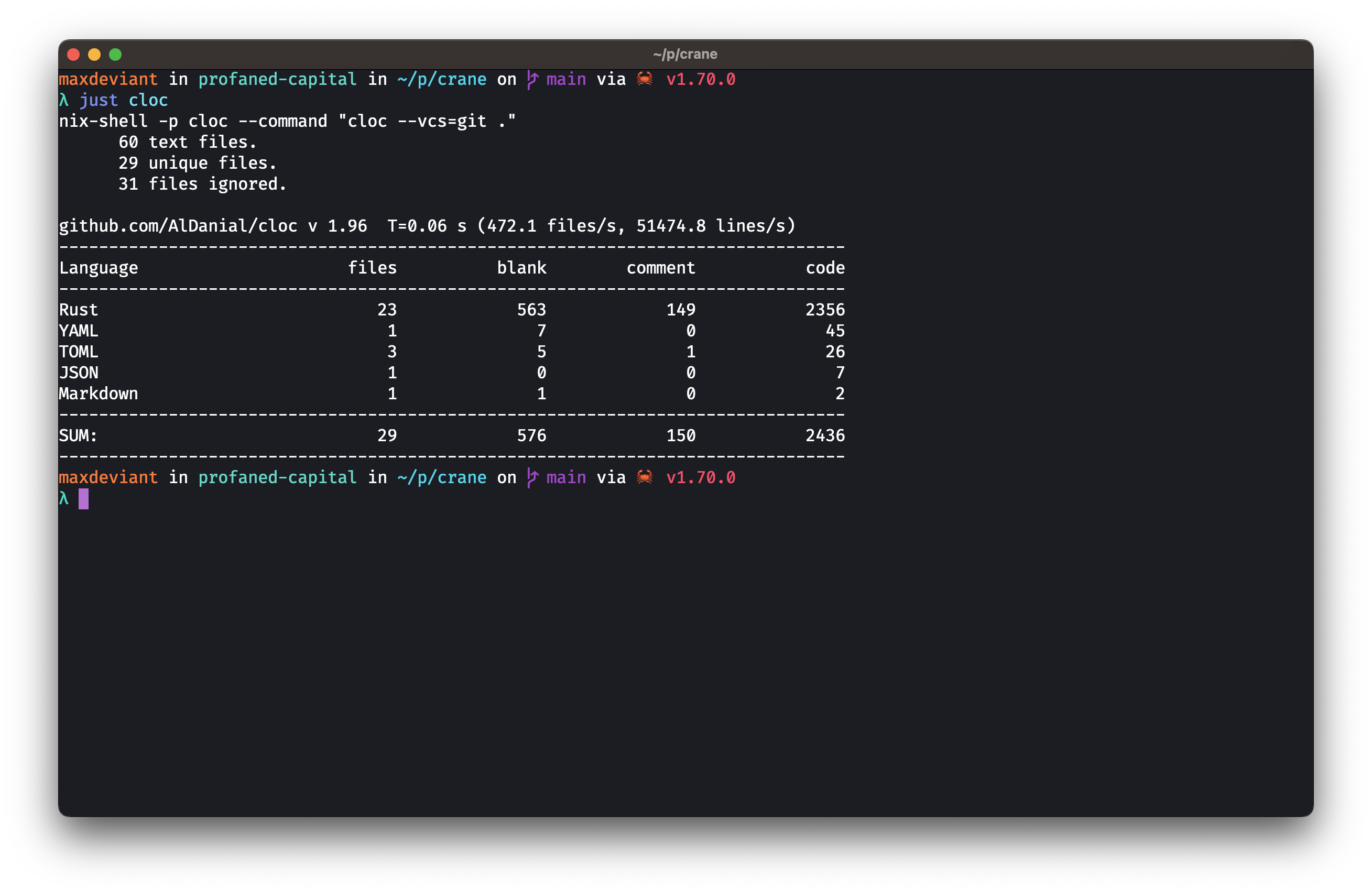Click TOML code count 26
The height and width of the screenshot is (894, 1372).
click(x=835, y=352)
